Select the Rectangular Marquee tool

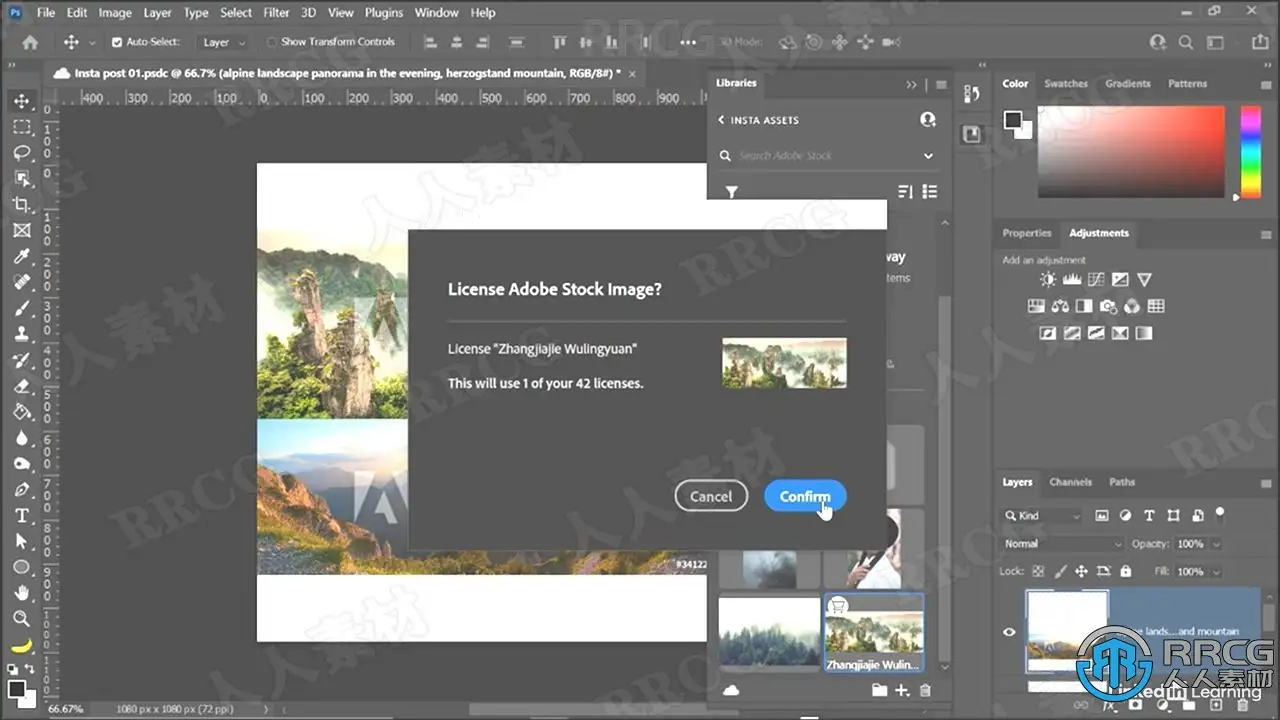tap(21, 127)
